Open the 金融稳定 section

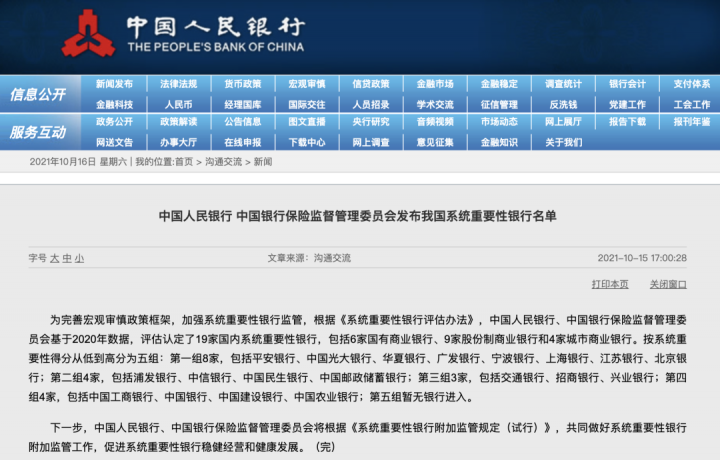point(499,84)
